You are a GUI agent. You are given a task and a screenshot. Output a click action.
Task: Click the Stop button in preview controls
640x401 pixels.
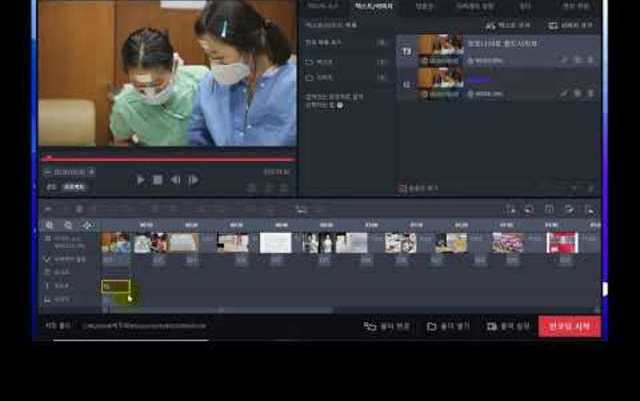click(x=158, y=180)
